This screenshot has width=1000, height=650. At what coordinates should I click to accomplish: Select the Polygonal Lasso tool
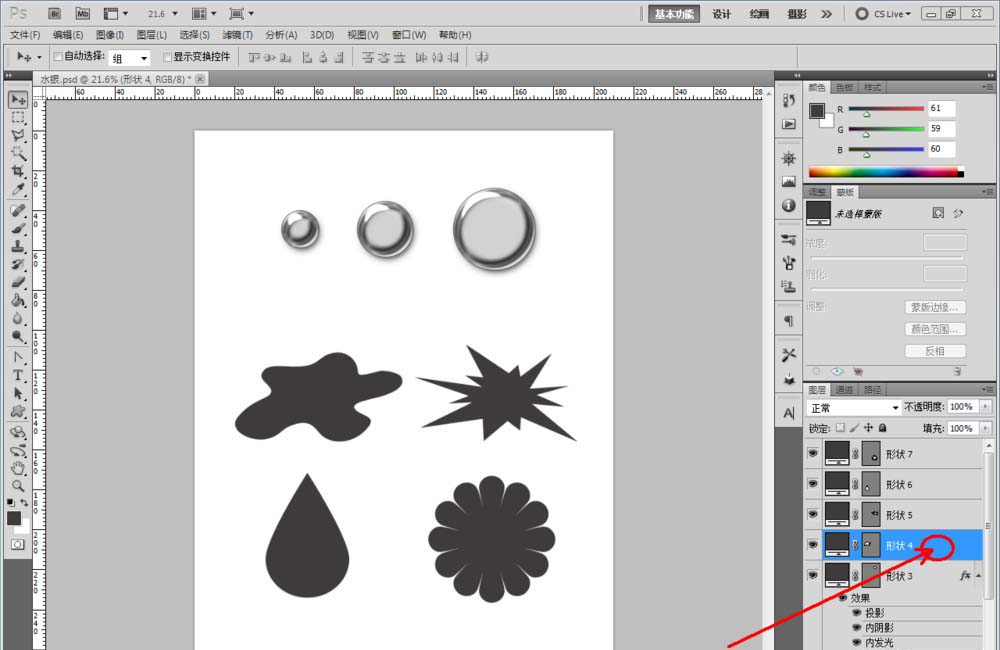pyautogui.click(x=18, y=135)
